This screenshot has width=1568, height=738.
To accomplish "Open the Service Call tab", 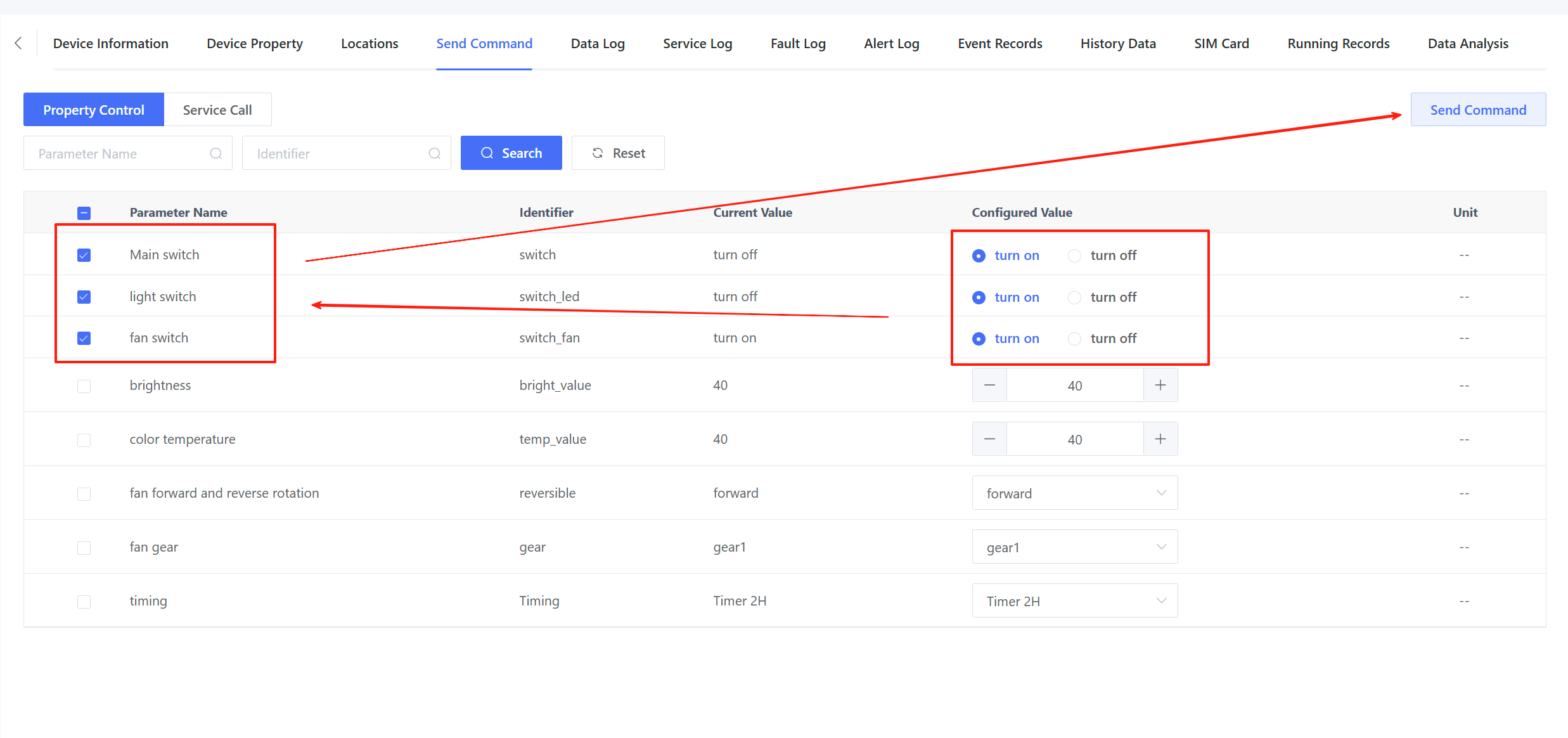I will click(217, 110).
